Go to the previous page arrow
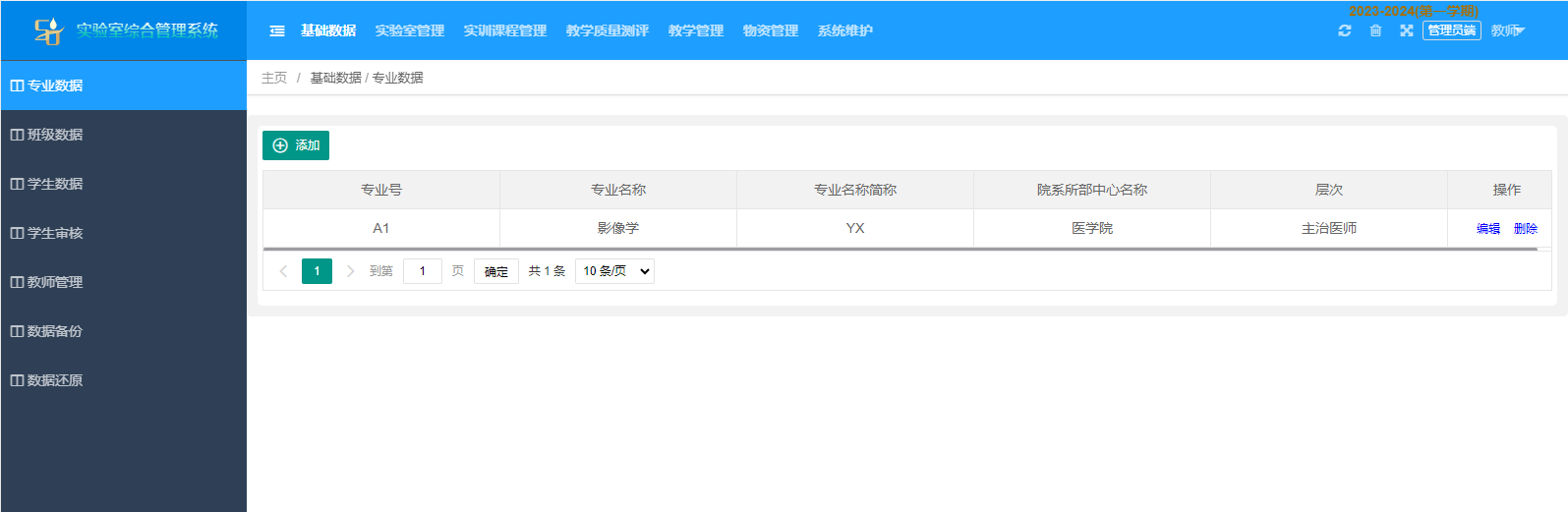 [283, 271]
